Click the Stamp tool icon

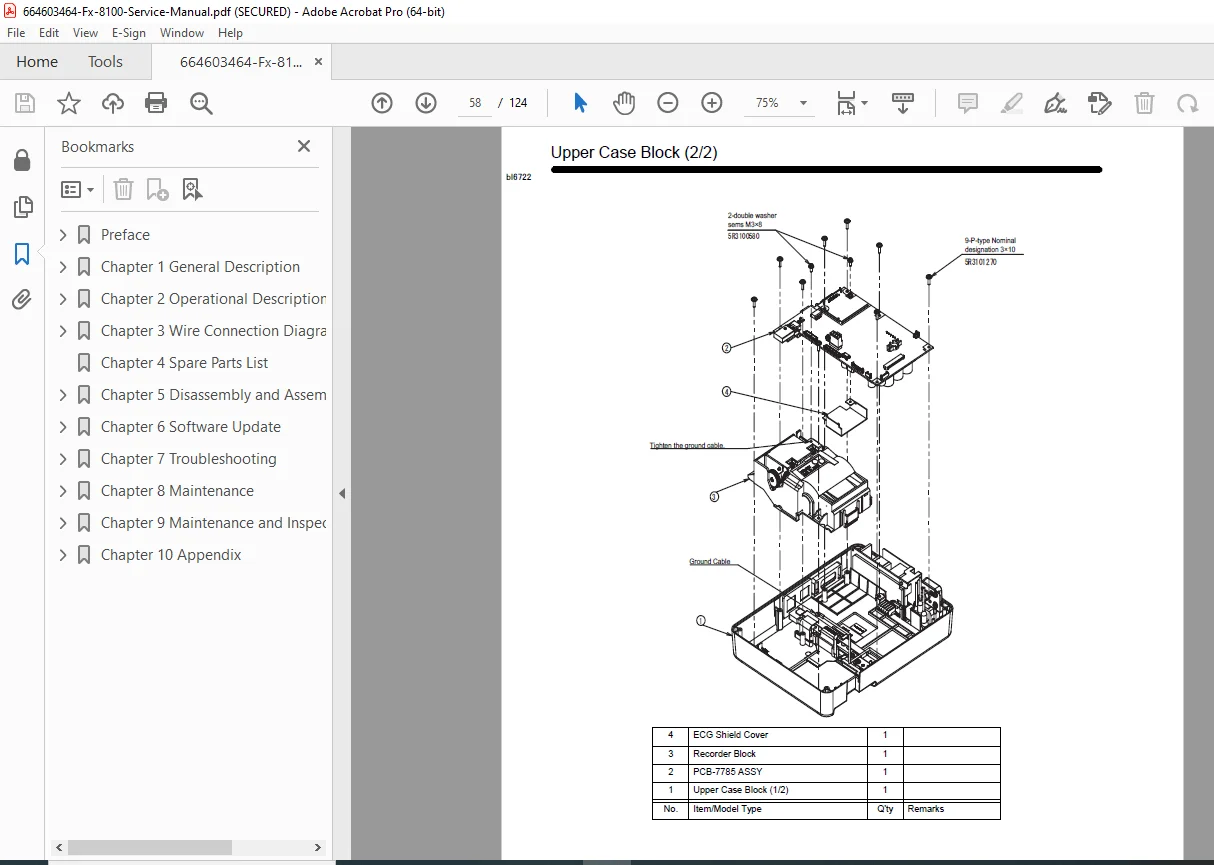(x=1099, y=103)
